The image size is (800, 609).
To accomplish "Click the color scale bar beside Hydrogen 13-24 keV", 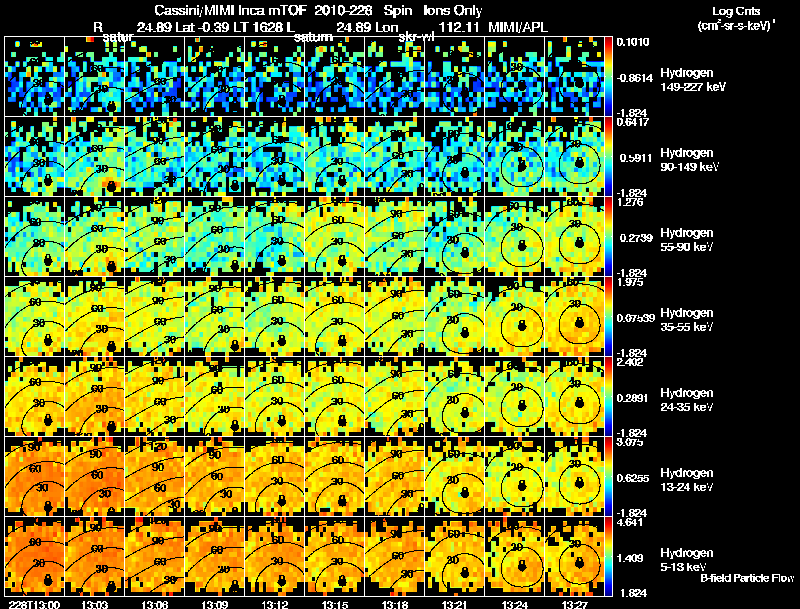I will 608,477.
